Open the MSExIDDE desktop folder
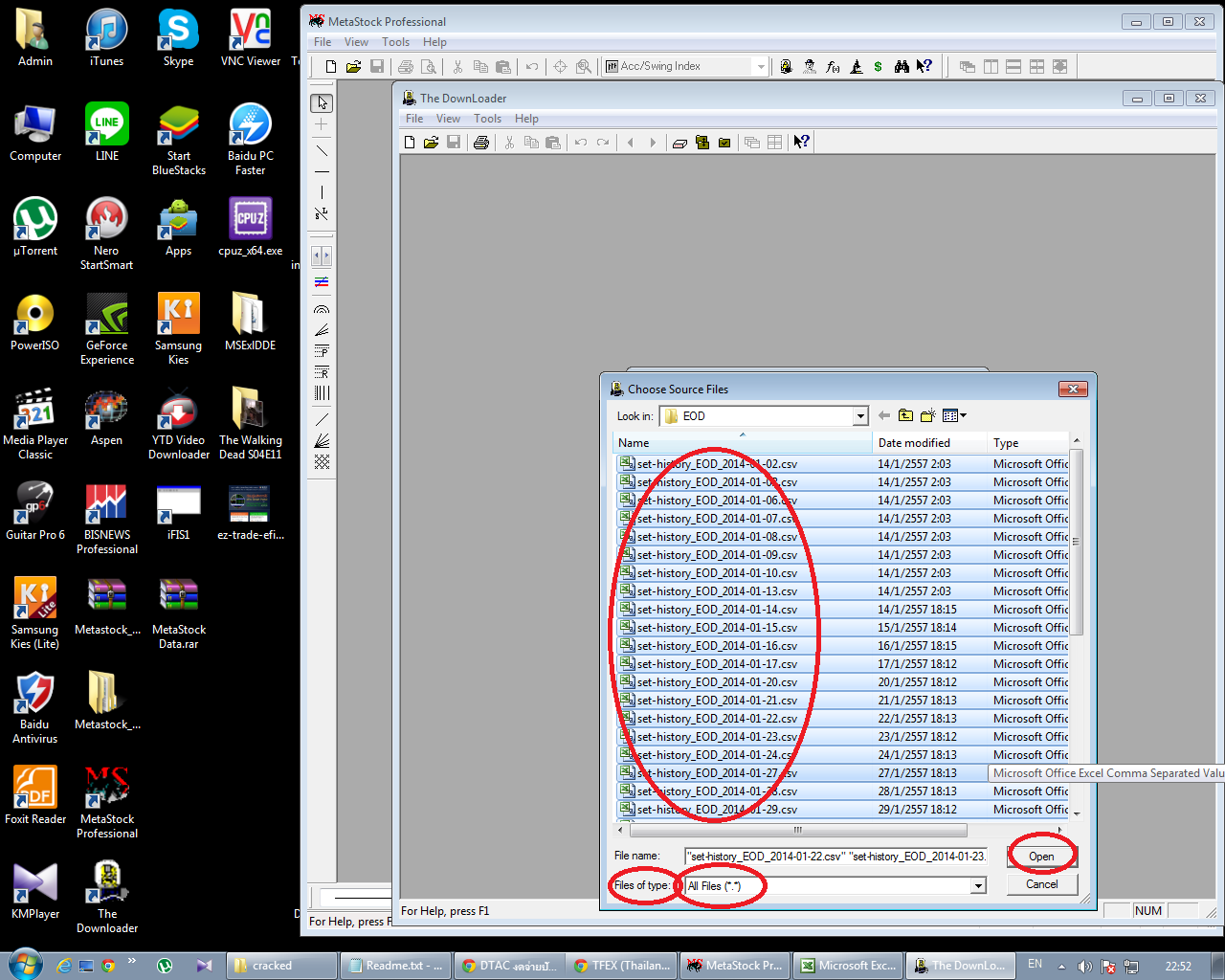The width and height of the screenshot is (1225, 980). coord(250,323)
